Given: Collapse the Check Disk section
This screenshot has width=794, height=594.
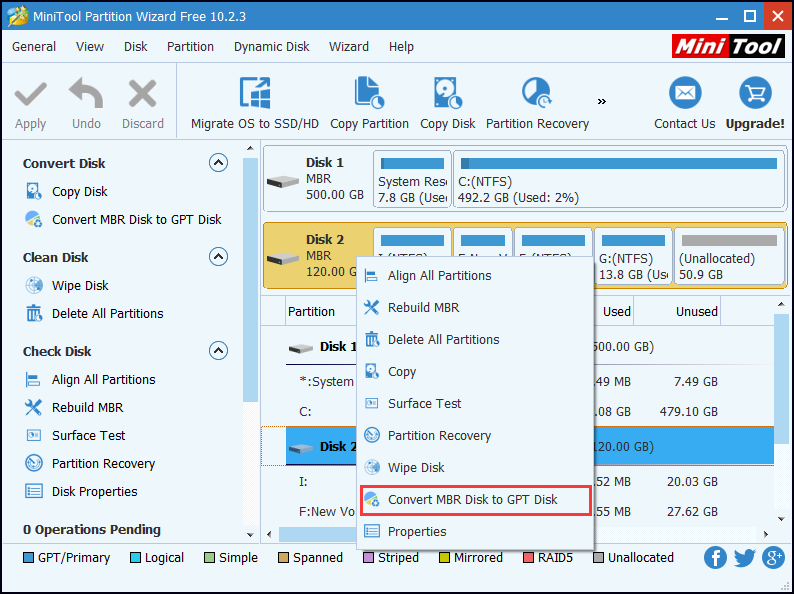Looking at the screenshot, I should [x=218, y=350].
